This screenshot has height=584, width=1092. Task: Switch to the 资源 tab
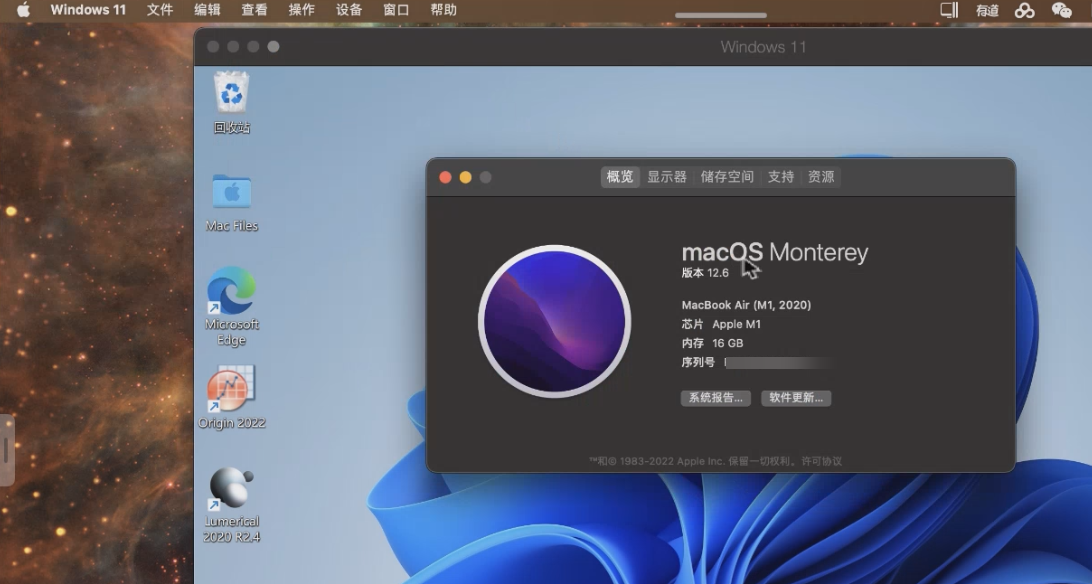pyautogui.click(x=821, y=177)
